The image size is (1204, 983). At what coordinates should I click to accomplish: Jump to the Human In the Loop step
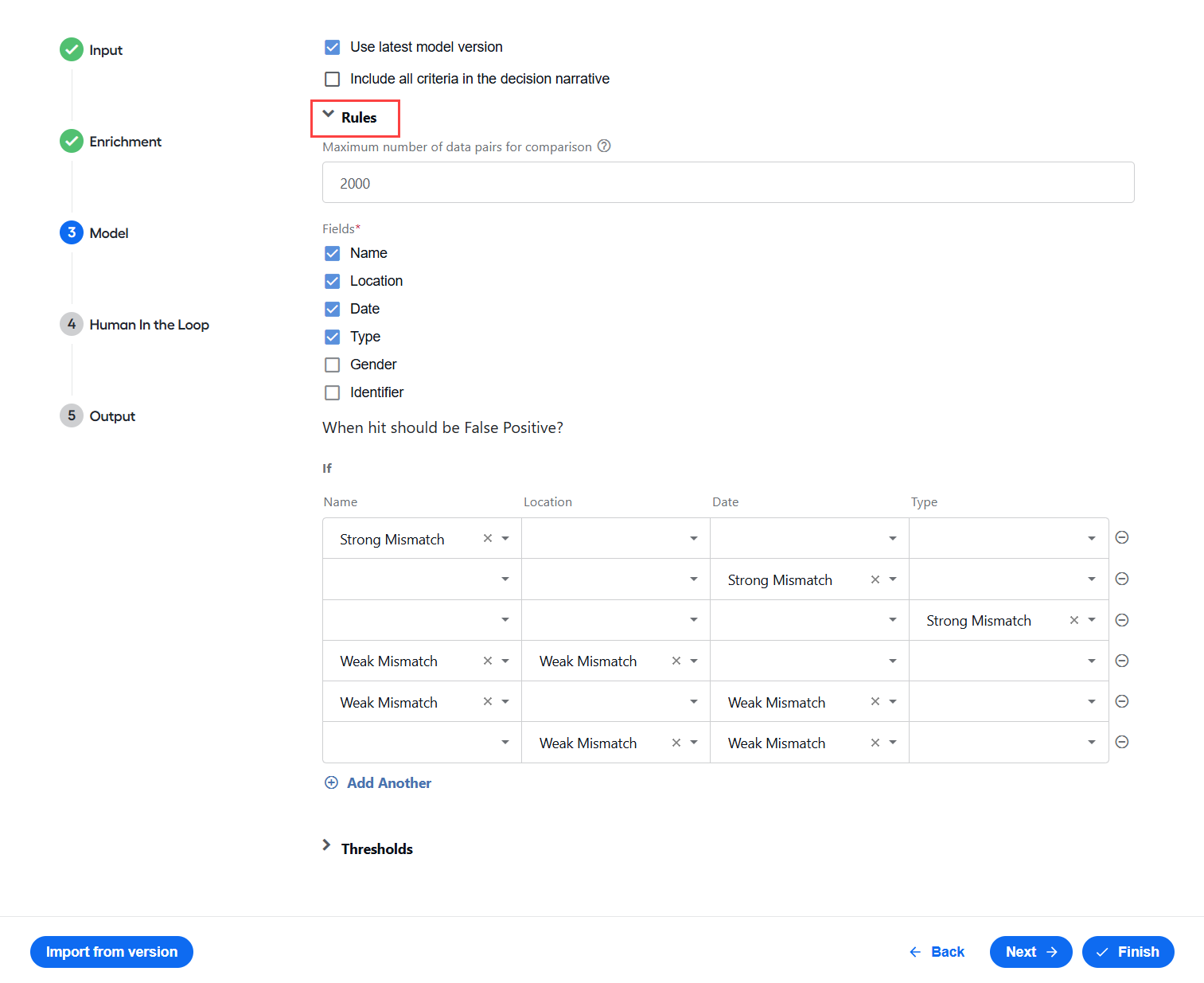pyautogui.click(x=134, y=325)
